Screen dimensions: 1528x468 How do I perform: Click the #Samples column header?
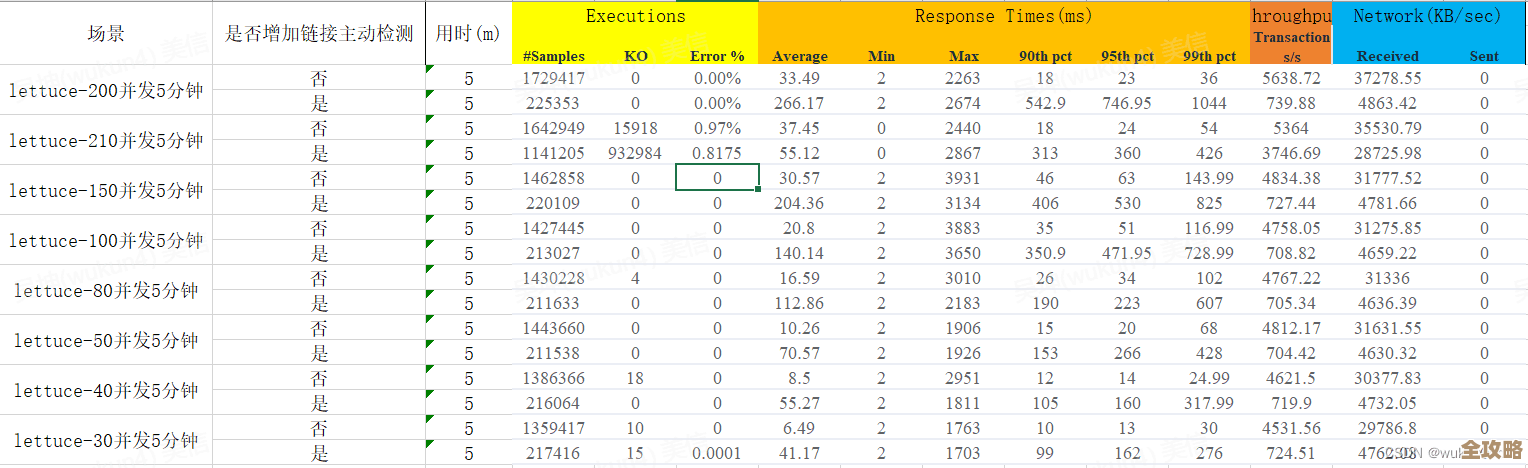[553, 56]
